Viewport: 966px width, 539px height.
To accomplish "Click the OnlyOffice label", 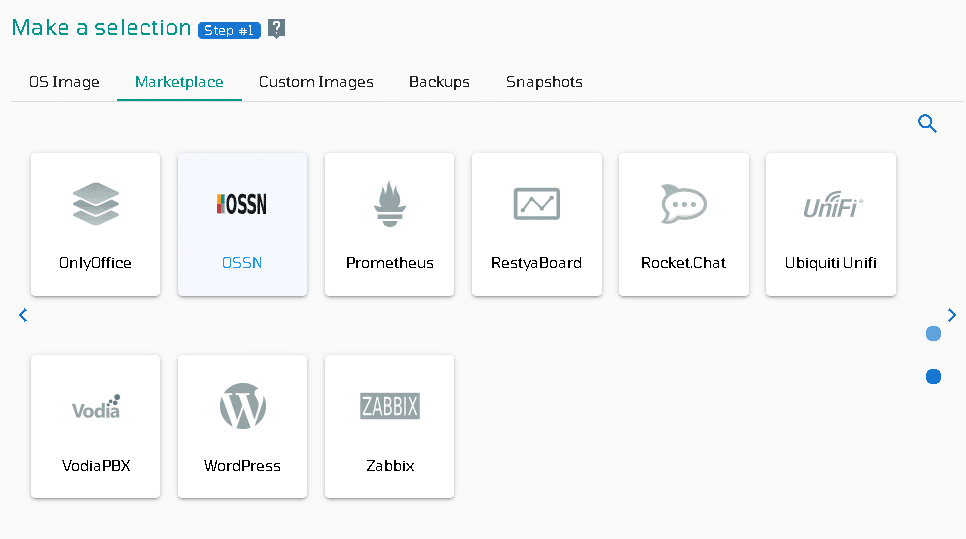I will click(x=95, y=263).
